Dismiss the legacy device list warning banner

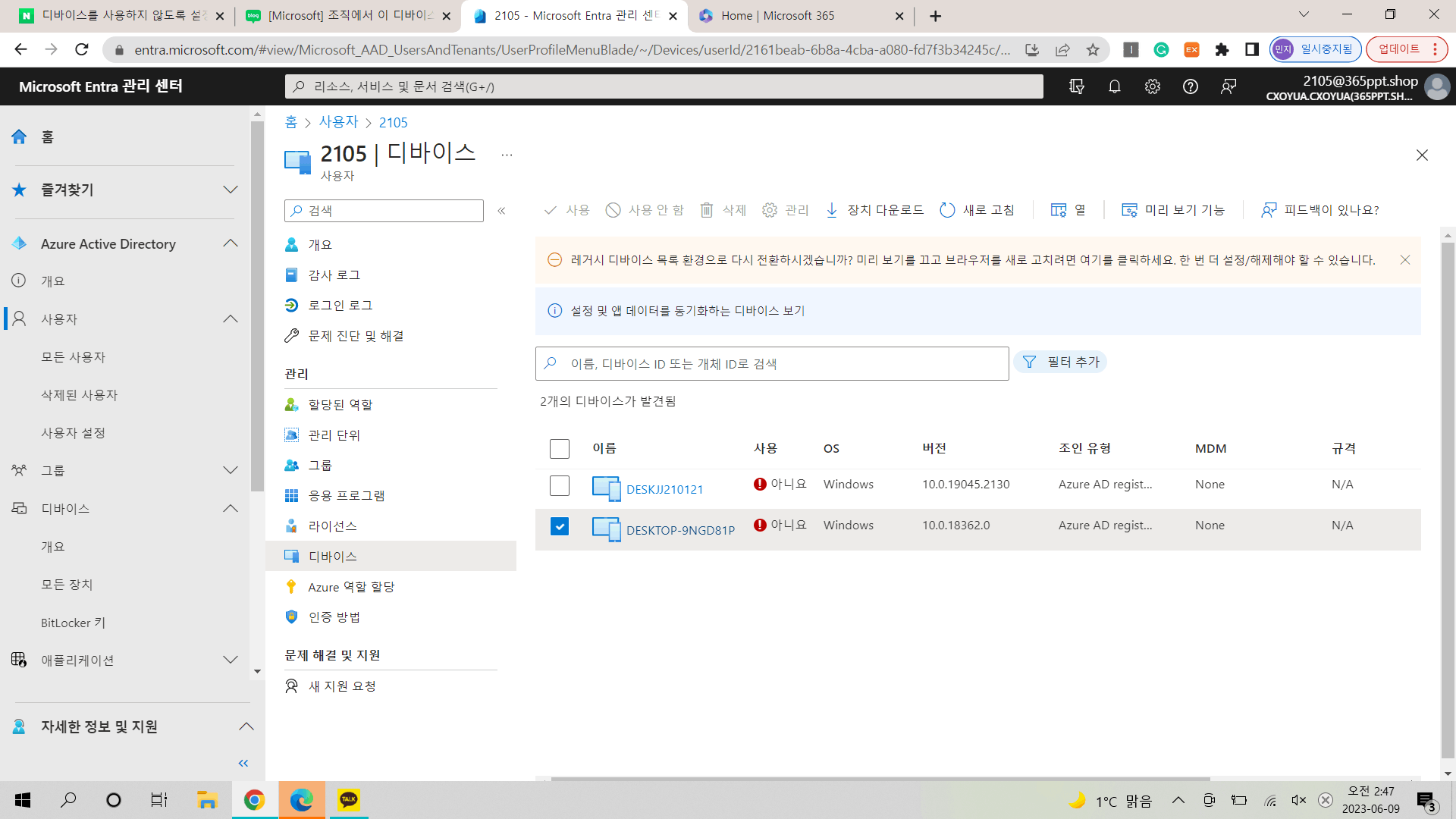pyautogui.click(x=1404, y=260)
